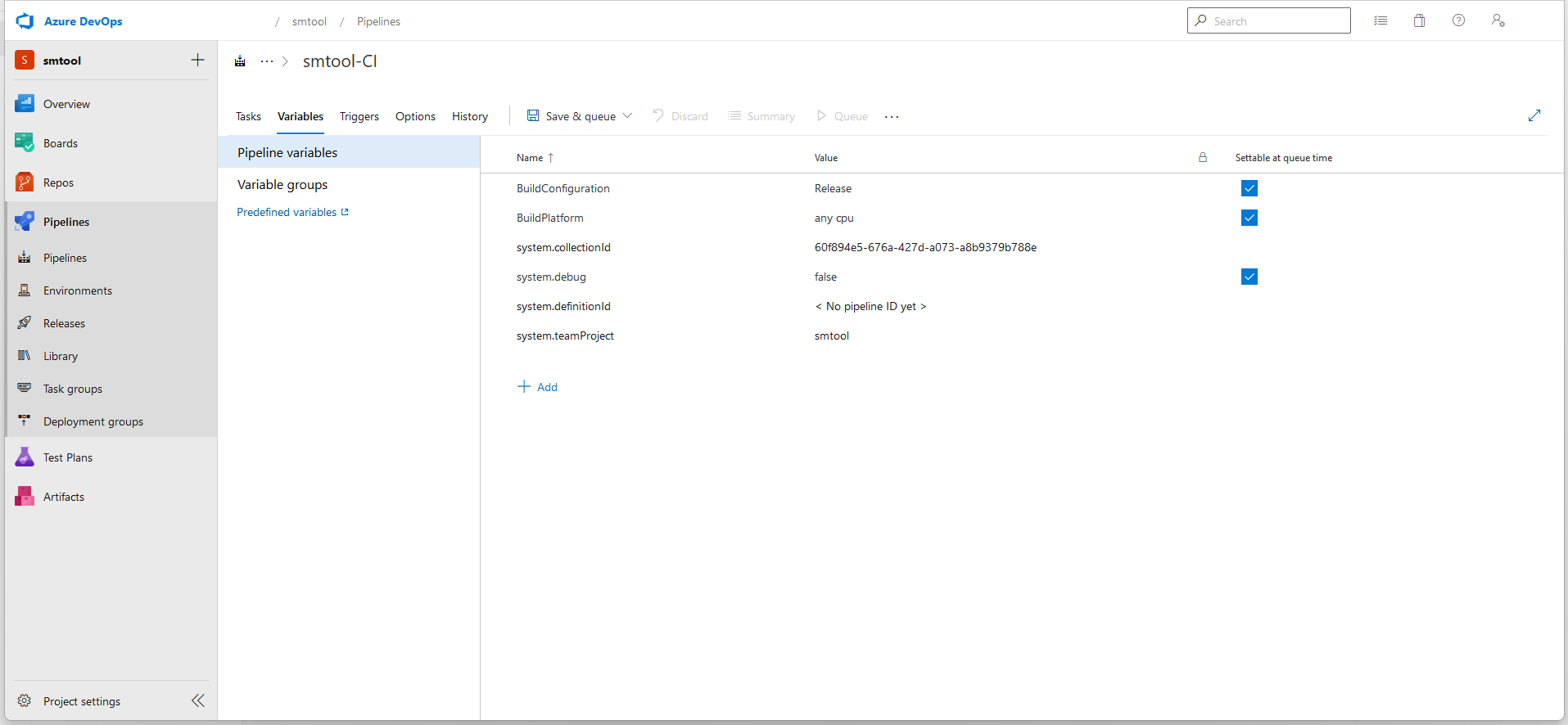
Task: Click the Releases rocket icon
Action: (x=25, y=323)
